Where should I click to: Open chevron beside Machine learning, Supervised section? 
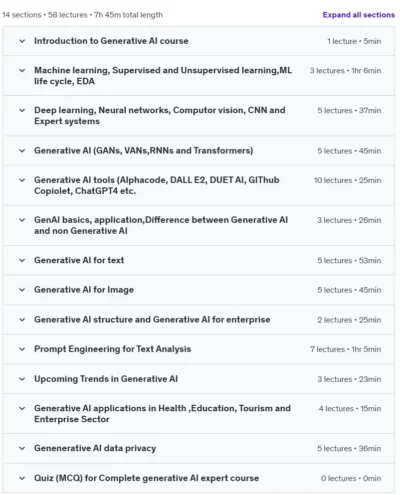pos(22,70)
